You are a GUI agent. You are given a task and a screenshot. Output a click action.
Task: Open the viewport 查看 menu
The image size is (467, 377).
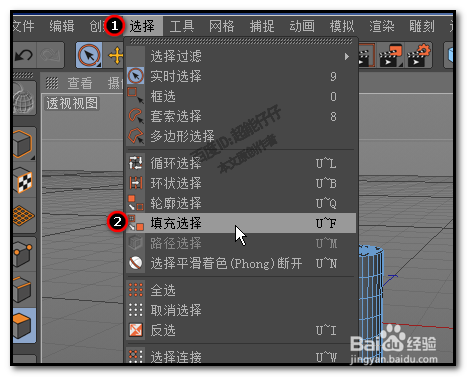[x=80, y=83]
